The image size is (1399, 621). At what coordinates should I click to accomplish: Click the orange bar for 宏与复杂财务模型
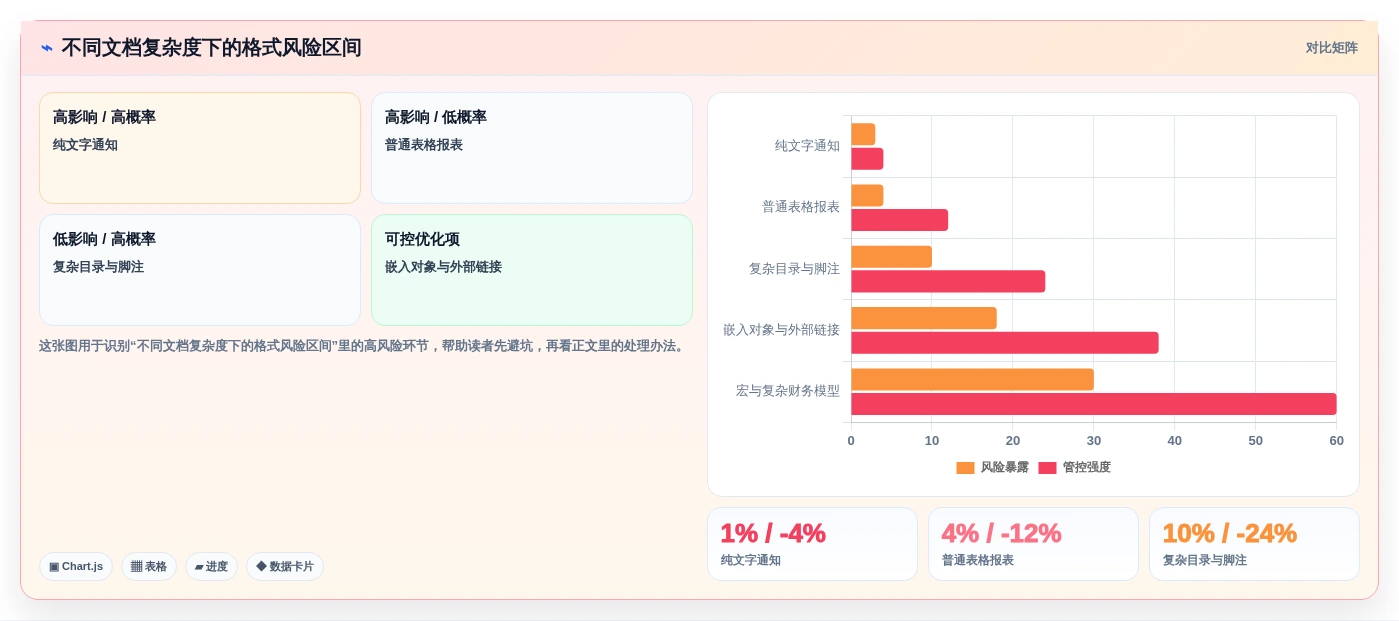pyautogui.click(x=972, y=380)
